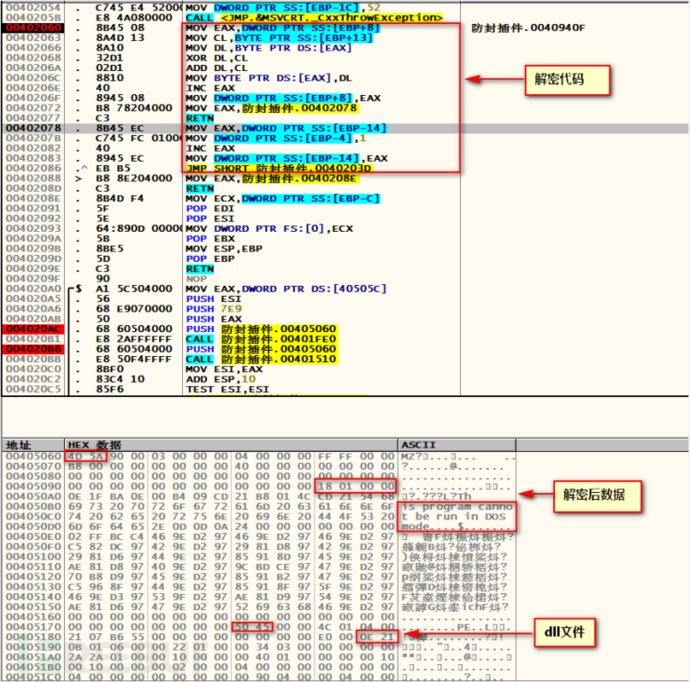Select breakpoint address 00402060 in disassembly
The width and height of the screenshot is (690, 682).
33,28
